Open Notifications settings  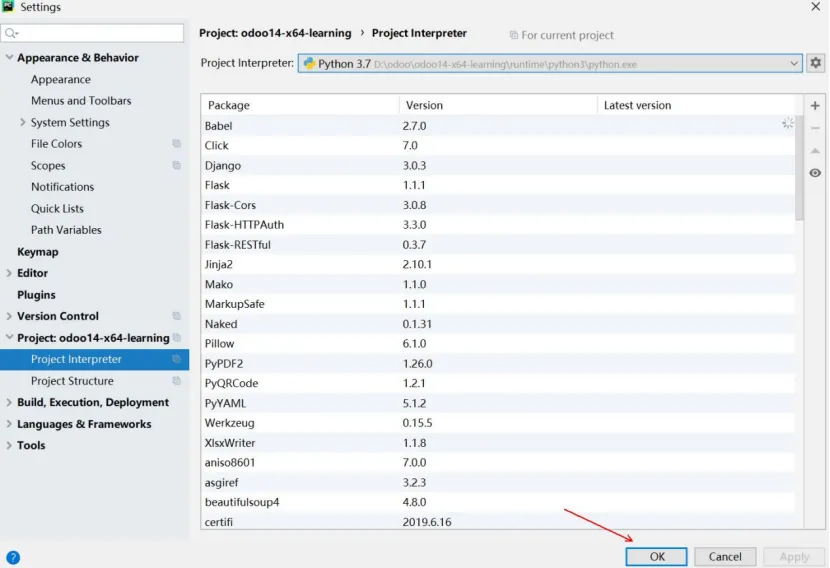pyautogui.click(x=62, y=187)
